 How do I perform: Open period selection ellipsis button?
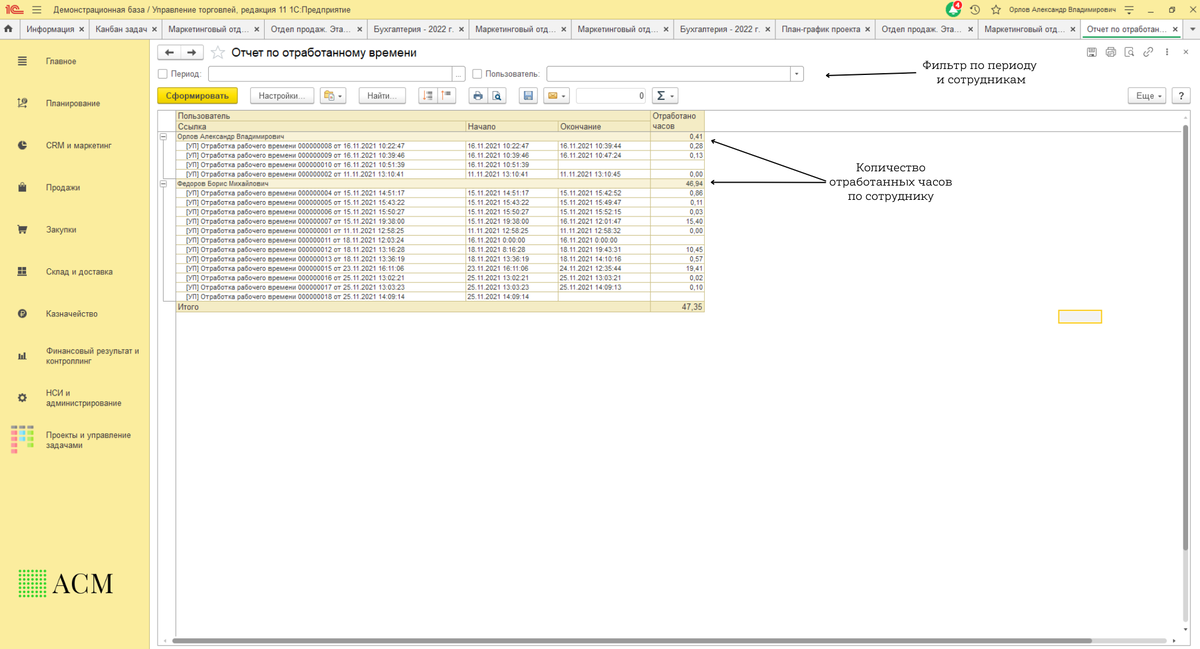point(458,74)
